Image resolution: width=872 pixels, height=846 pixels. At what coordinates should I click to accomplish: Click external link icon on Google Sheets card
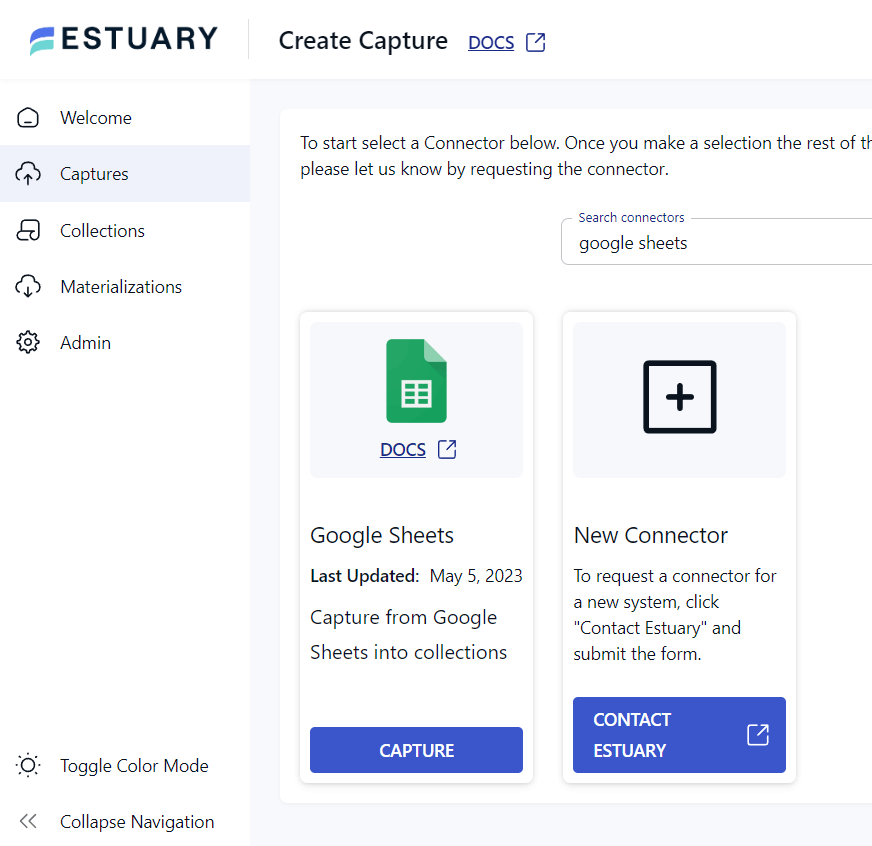447,450
